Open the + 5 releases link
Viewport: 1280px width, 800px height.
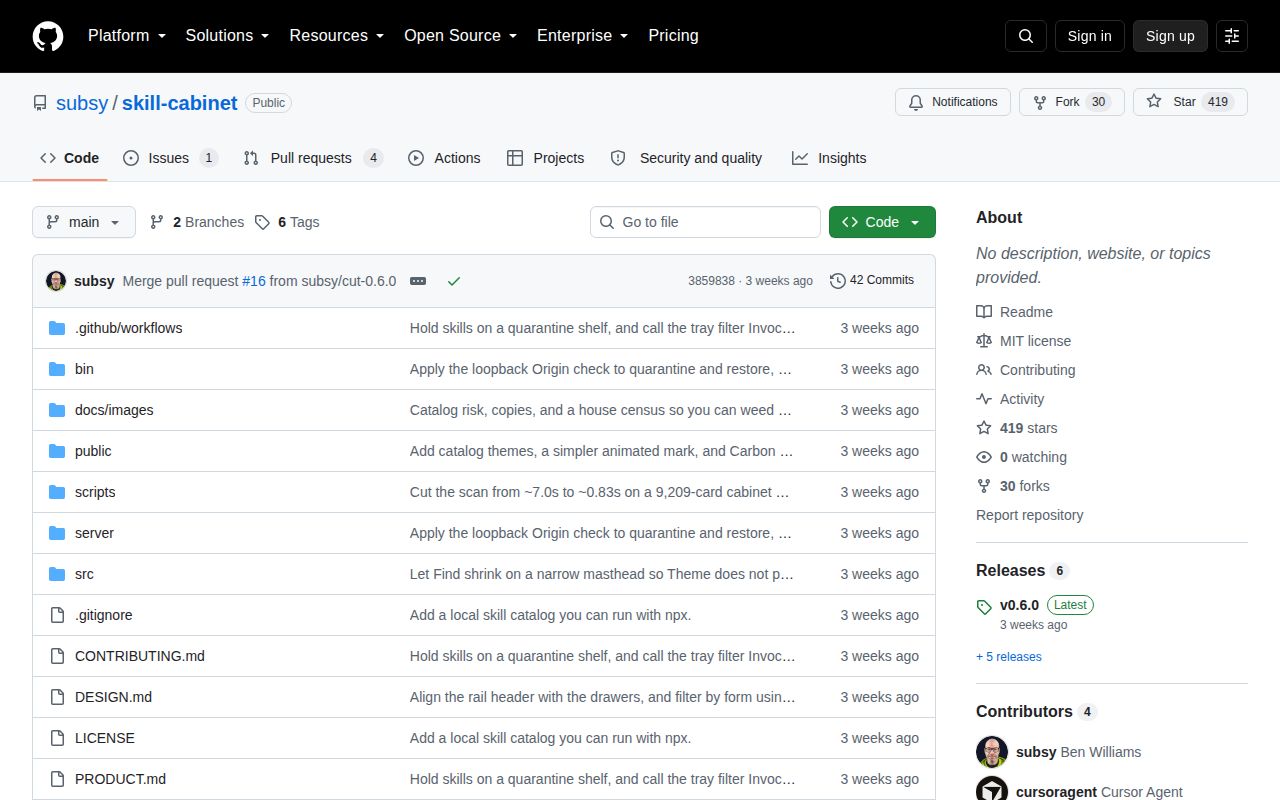tap(1009, 657)
